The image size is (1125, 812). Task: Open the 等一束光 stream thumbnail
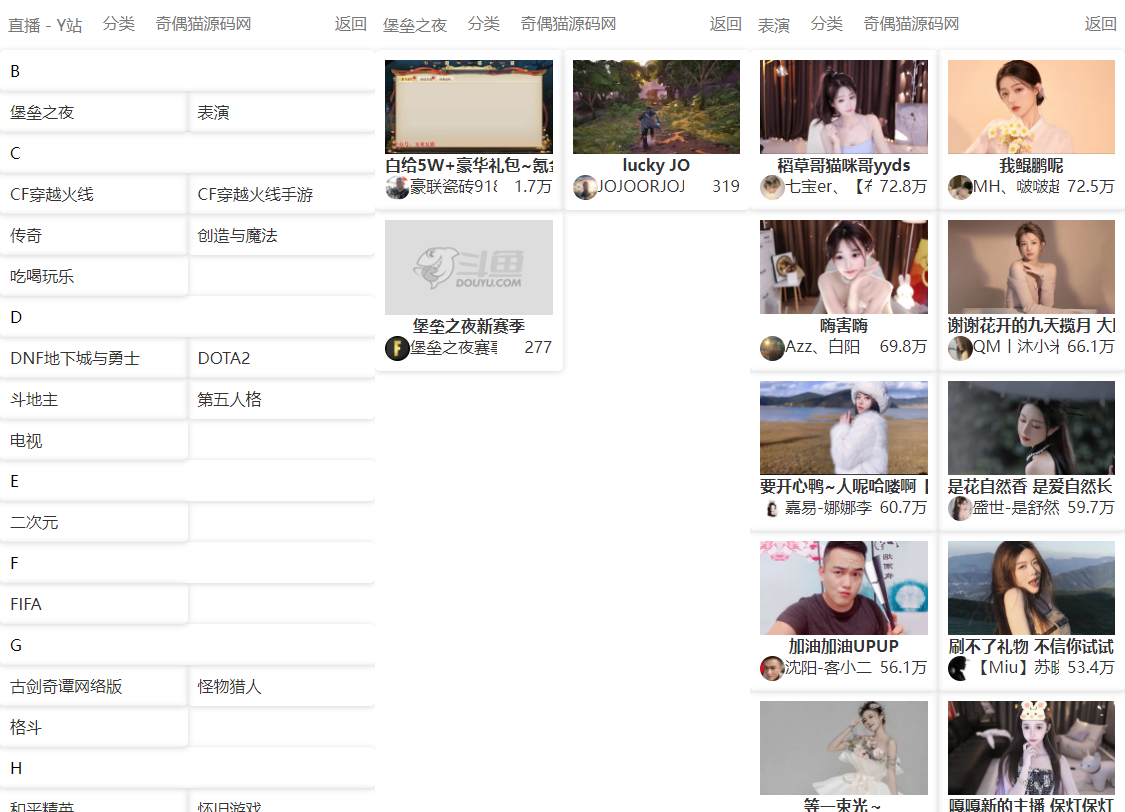pos(844,748)
